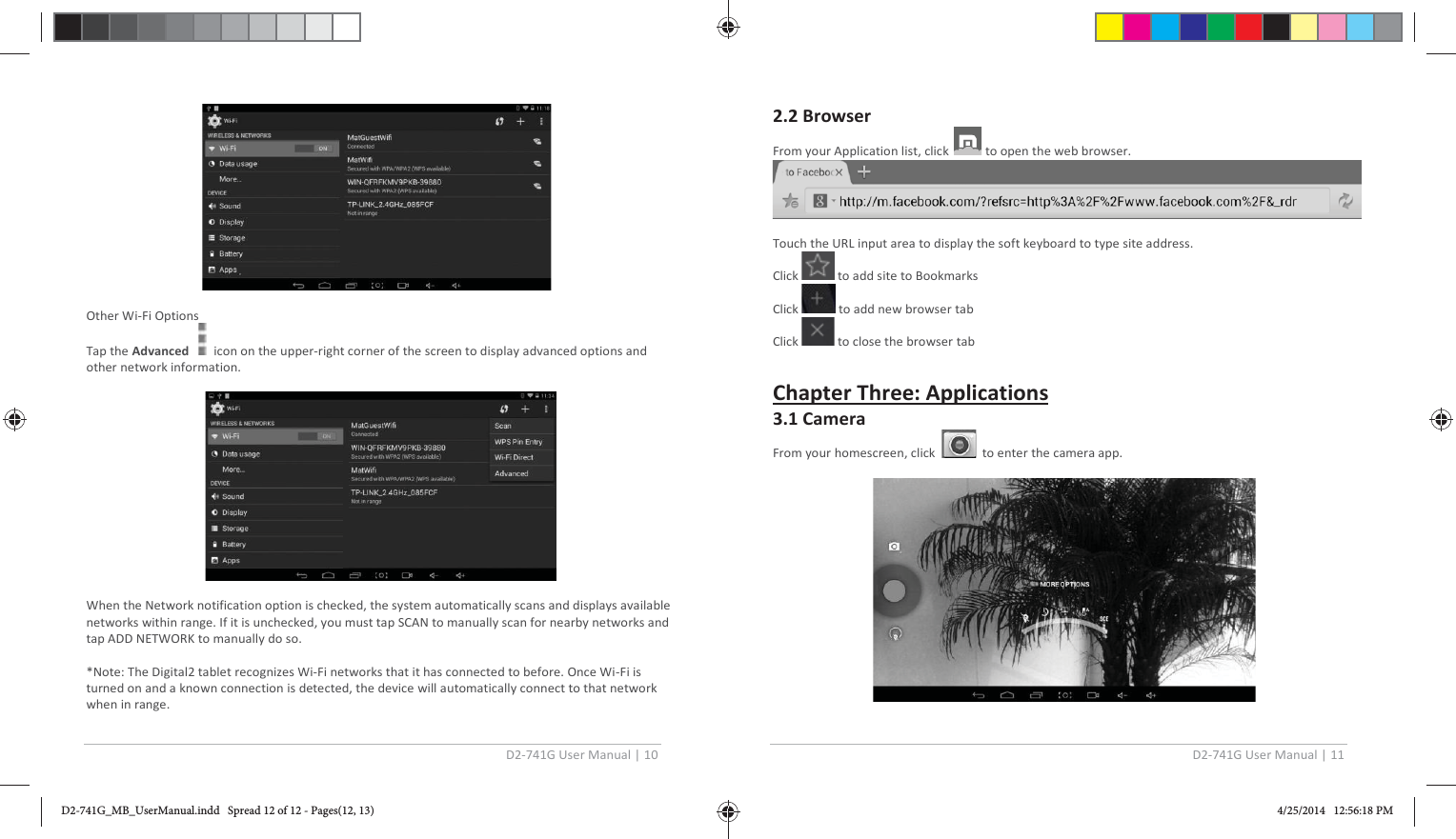Click the X icon for closing the browser tab

click(x=818, y=331)
